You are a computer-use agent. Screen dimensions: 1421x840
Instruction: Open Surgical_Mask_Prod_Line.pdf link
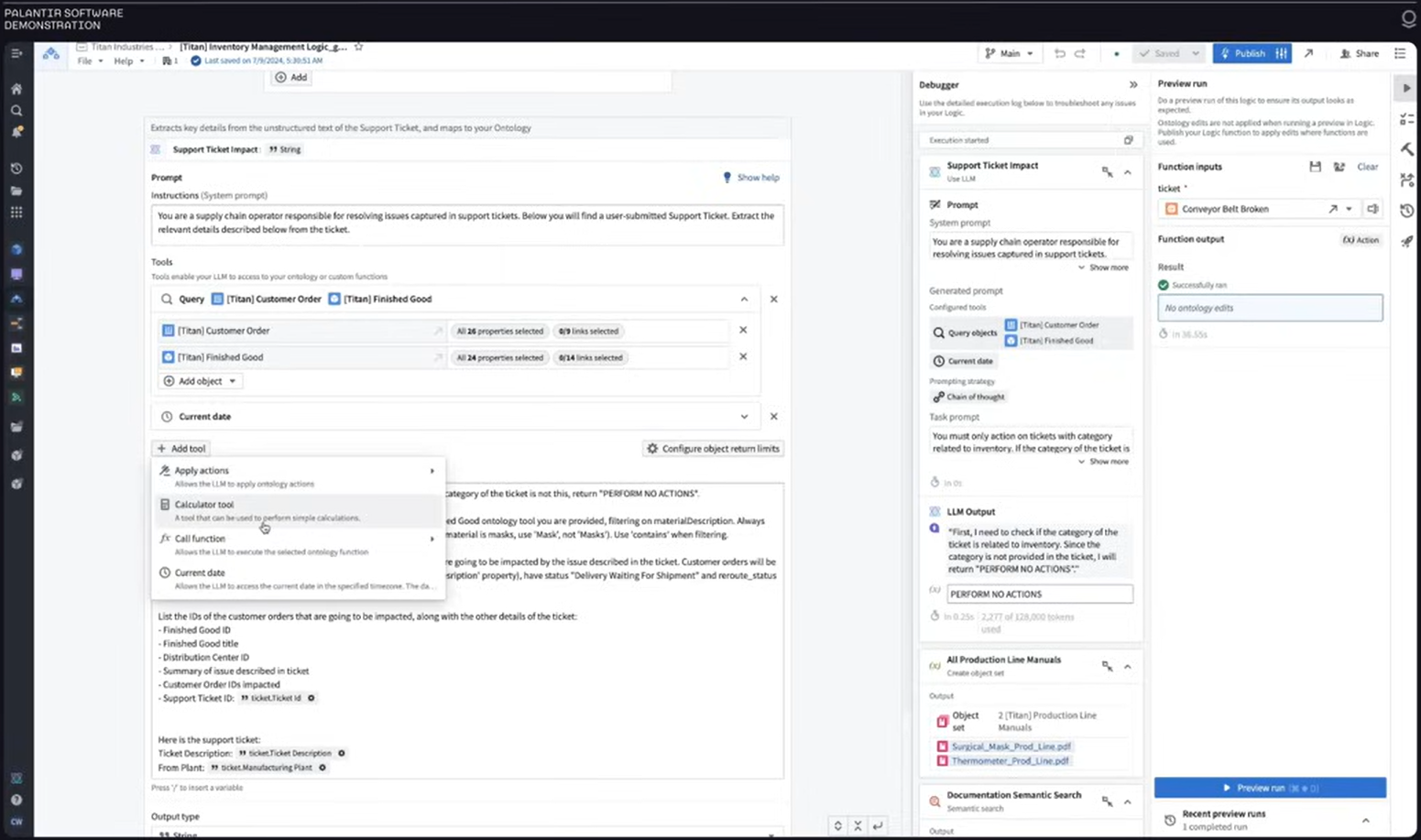(1011, 747)
